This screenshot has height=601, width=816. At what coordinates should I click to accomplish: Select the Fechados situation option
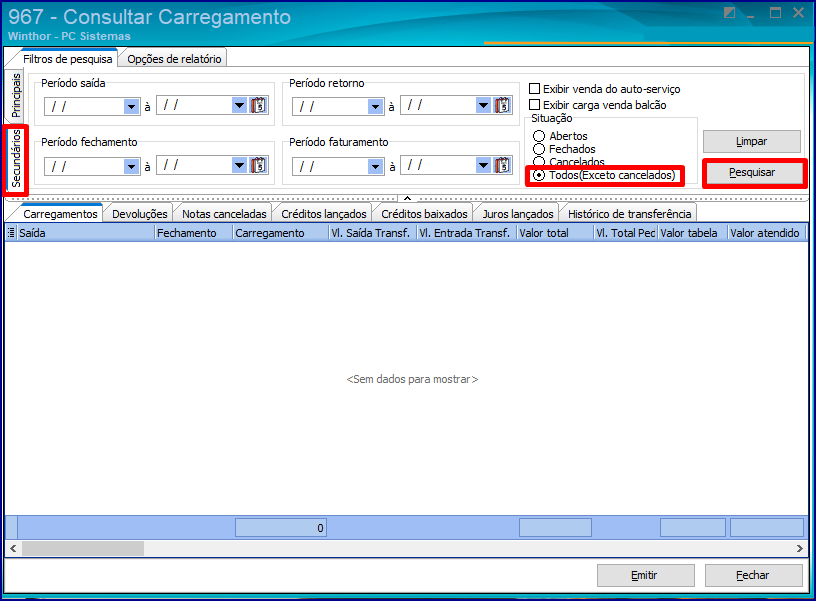(539, 149)
